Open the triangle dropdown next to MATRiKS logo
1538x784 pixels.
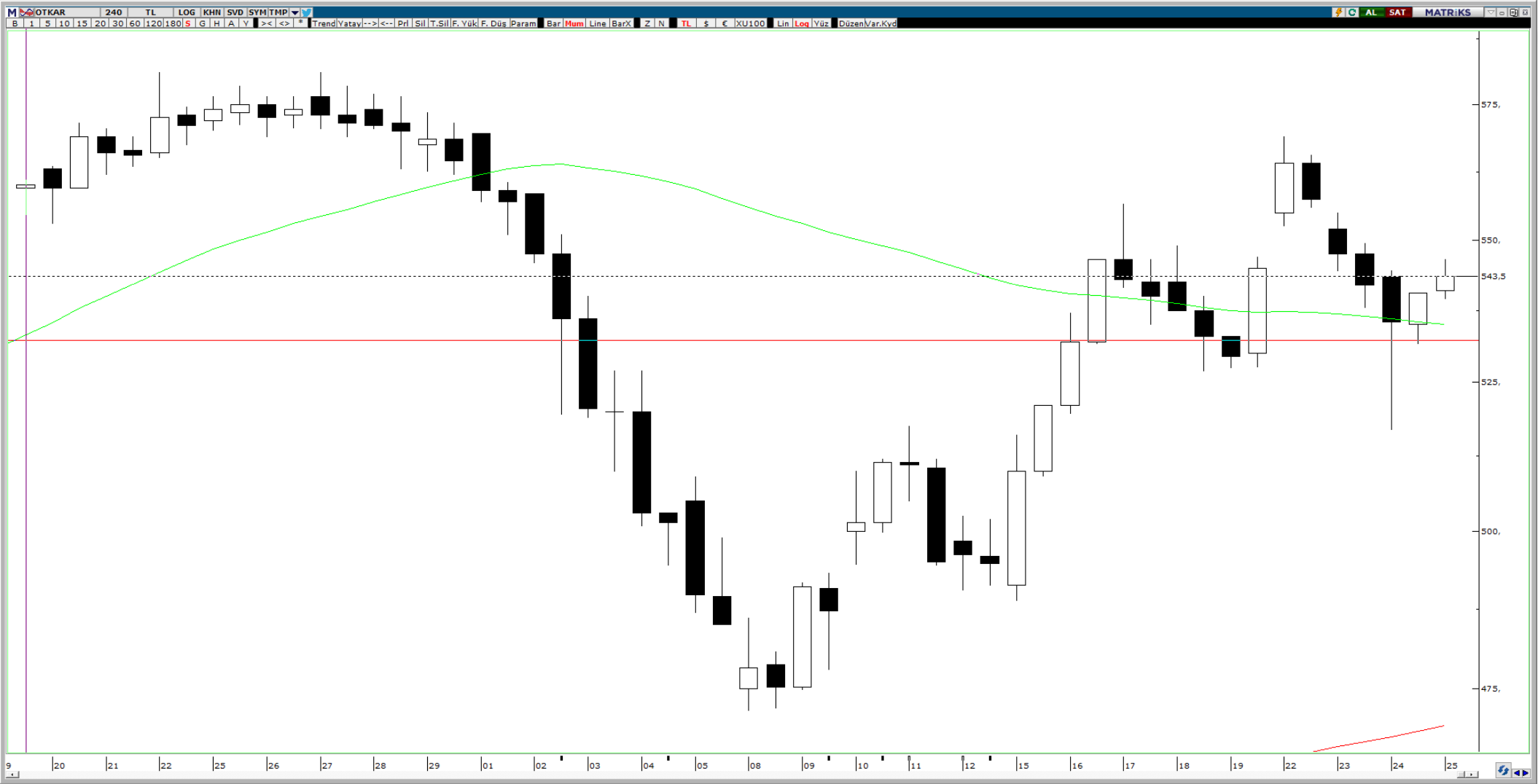pos(1491,12)
